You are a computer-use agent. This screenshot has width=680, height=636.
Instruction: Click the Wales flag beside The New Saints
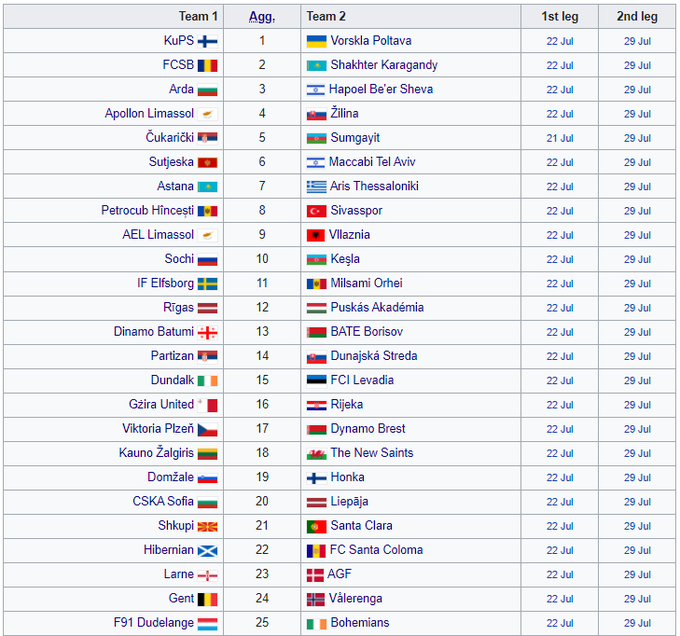pos(316,453)
